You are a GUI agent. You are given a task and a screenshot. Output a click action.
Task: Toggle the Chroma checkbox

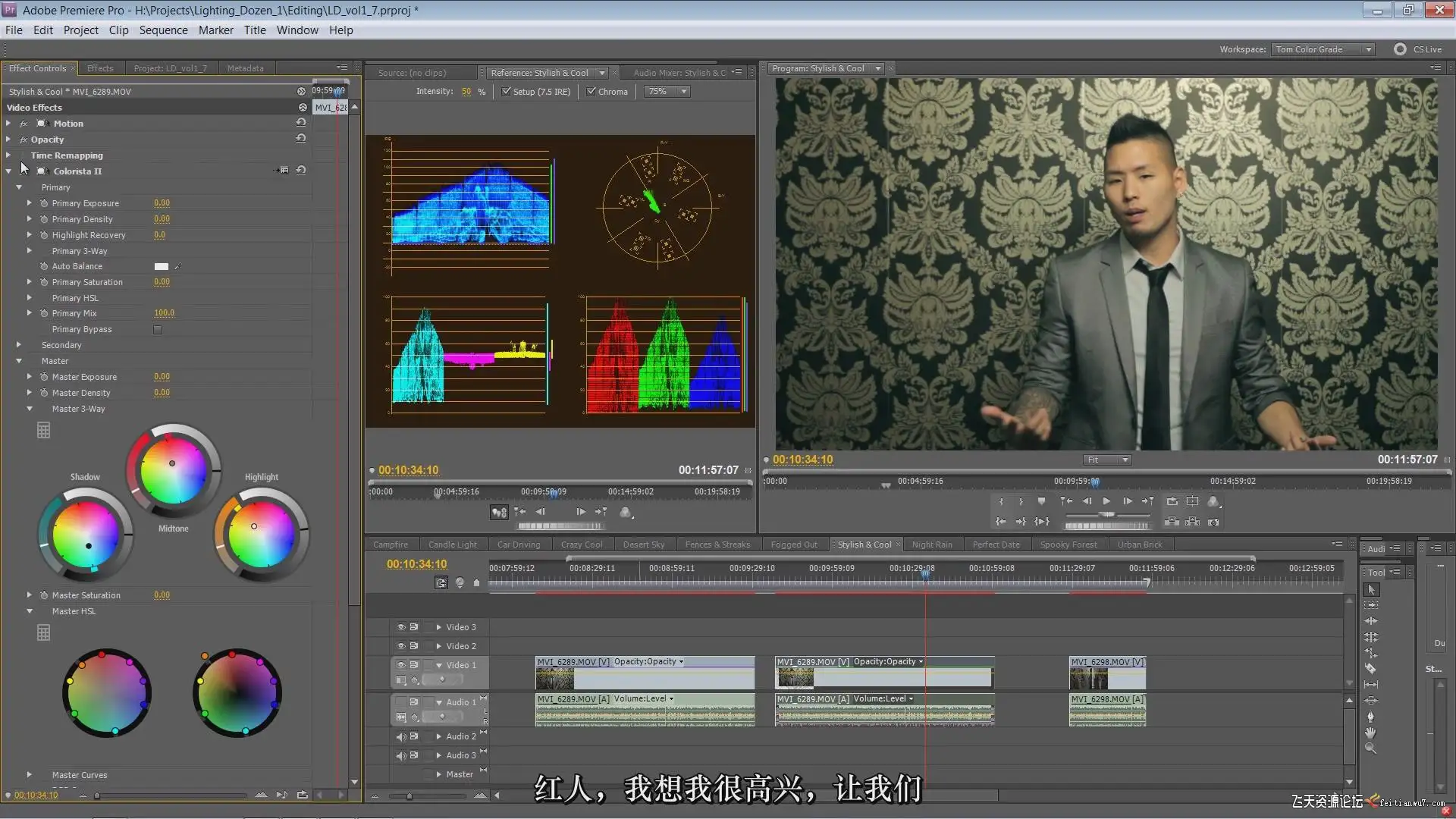click(x=591, y=92)
